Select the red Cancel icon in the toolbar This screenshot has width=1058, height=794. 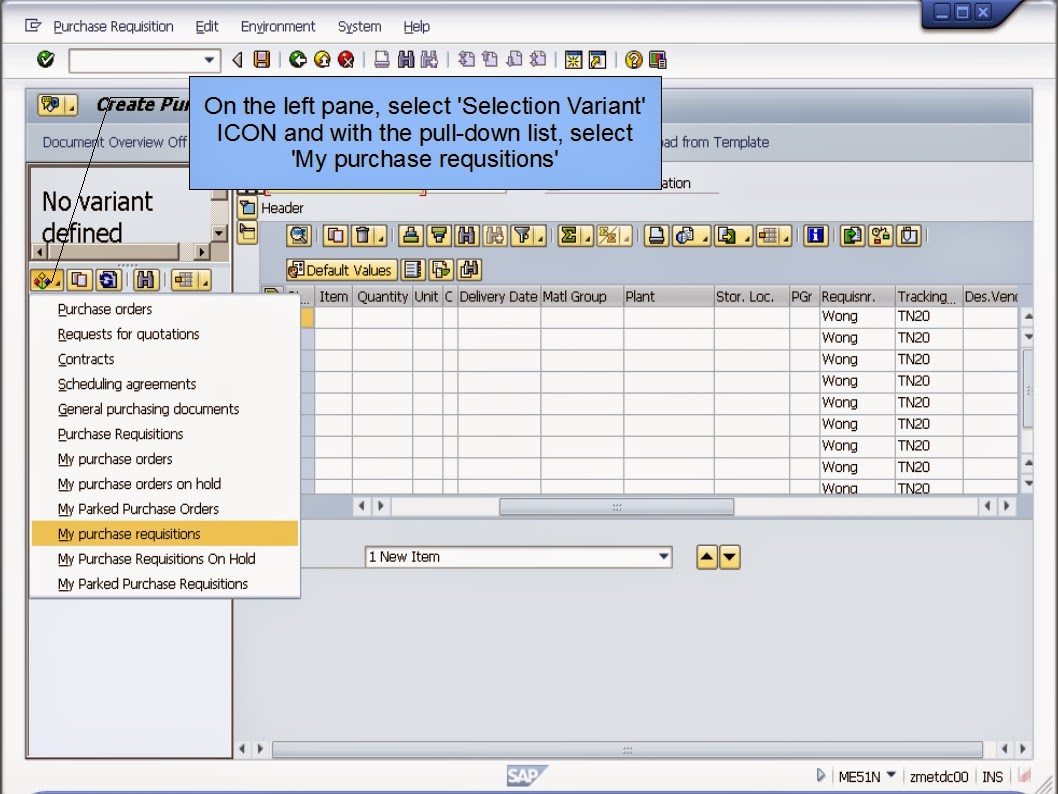click(x=348, y=59)
